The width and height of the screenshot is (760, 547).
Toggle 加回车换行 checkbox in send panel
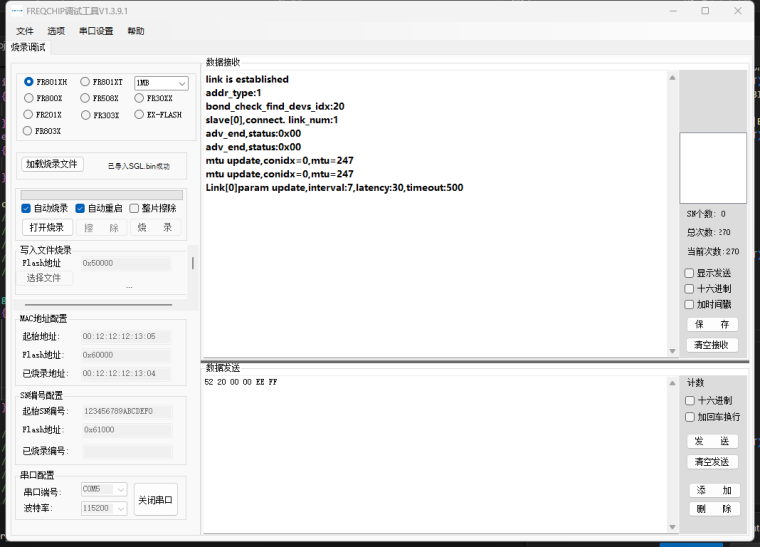tap(689, 417)
